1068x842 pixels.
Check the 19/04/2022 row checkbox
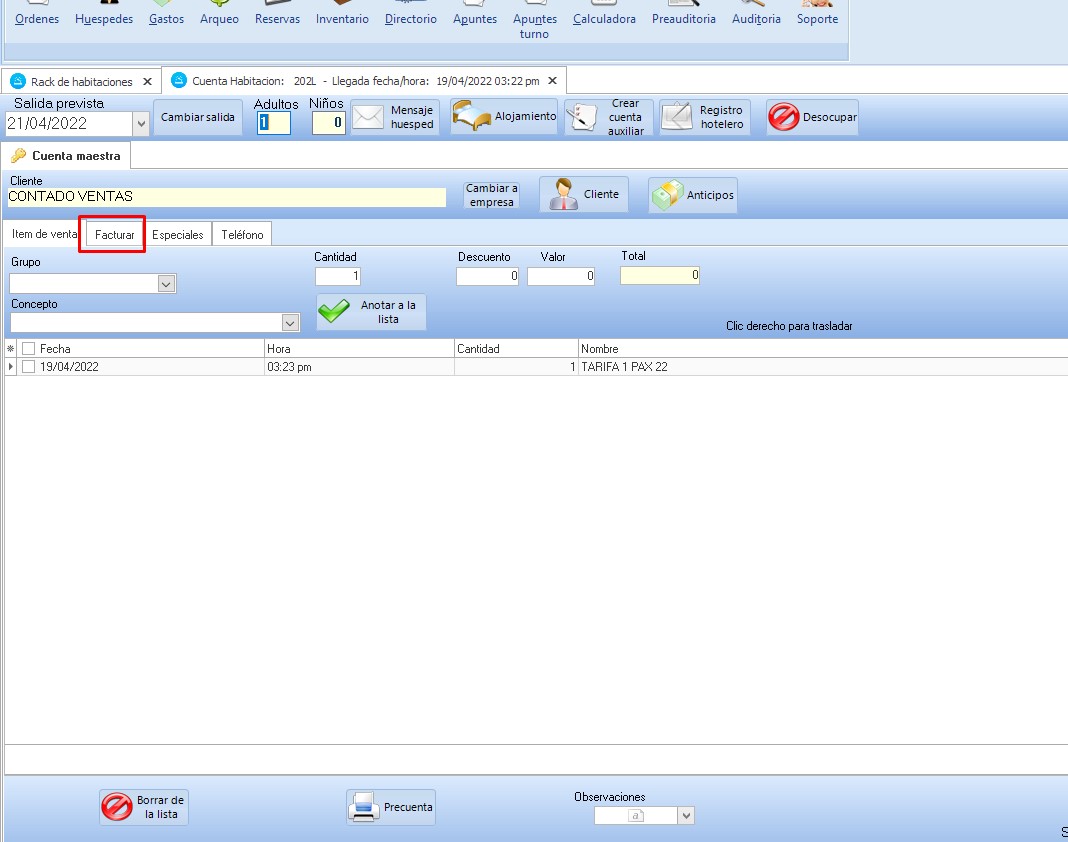[x=29, y=367]
